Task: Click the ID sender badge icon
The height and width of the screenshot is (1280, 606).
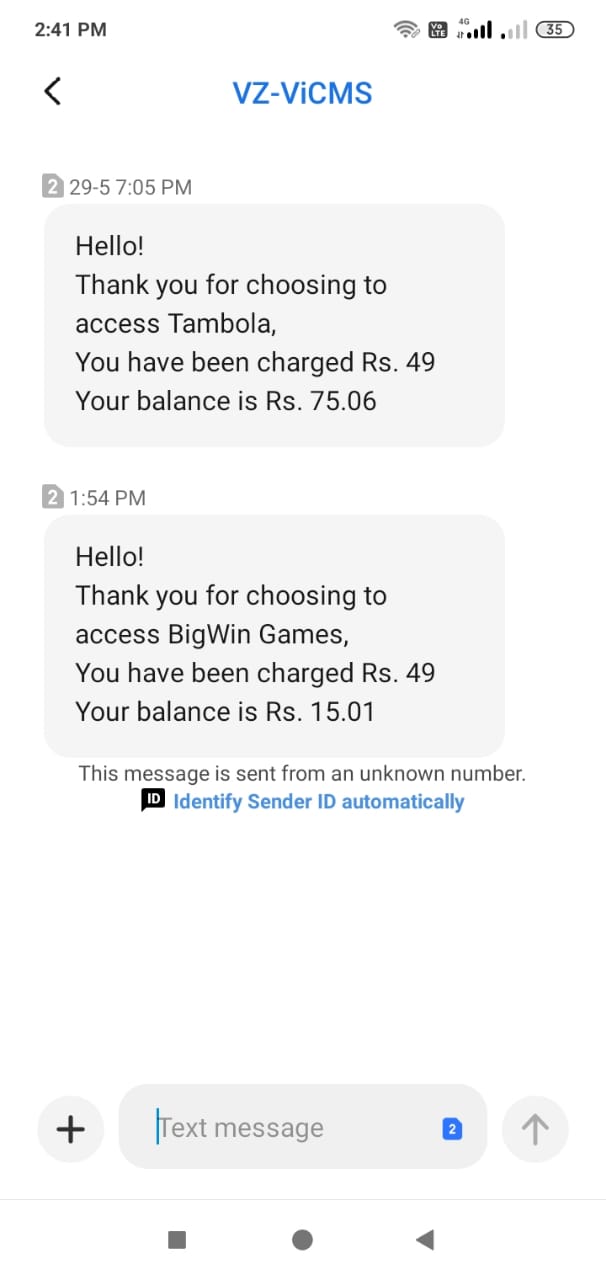Action: pos(153,801)
